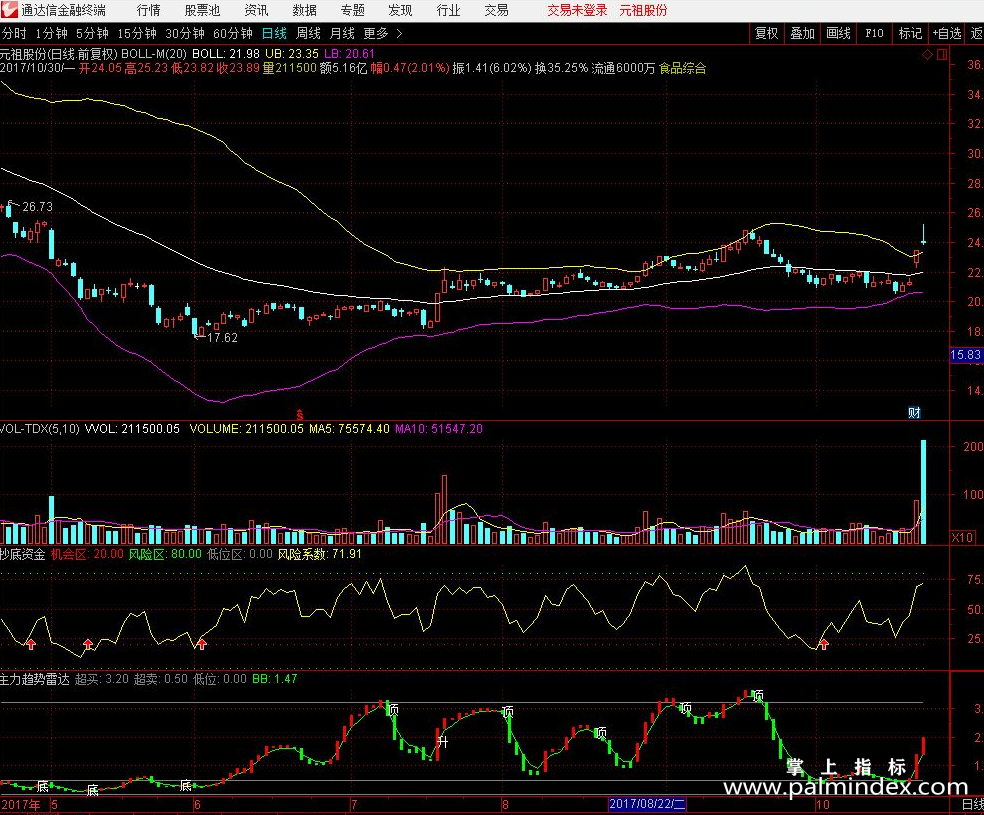Click the 机会区: 20.00 value
This screenshot has width=984, height=815.
[x=87, y=554]
